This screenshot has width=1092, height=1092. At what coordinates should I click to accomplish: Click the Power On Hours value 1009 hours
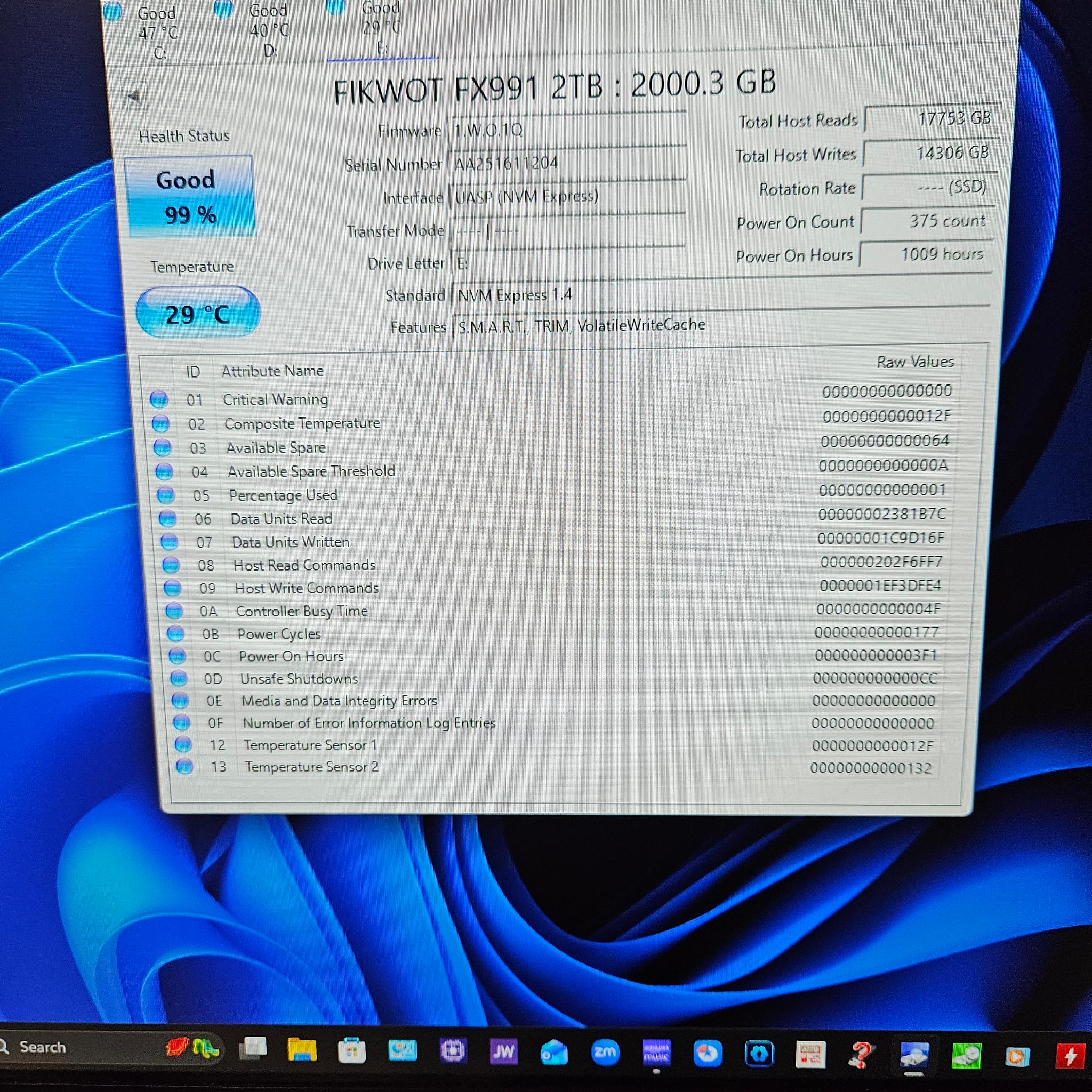coord(925,254)
